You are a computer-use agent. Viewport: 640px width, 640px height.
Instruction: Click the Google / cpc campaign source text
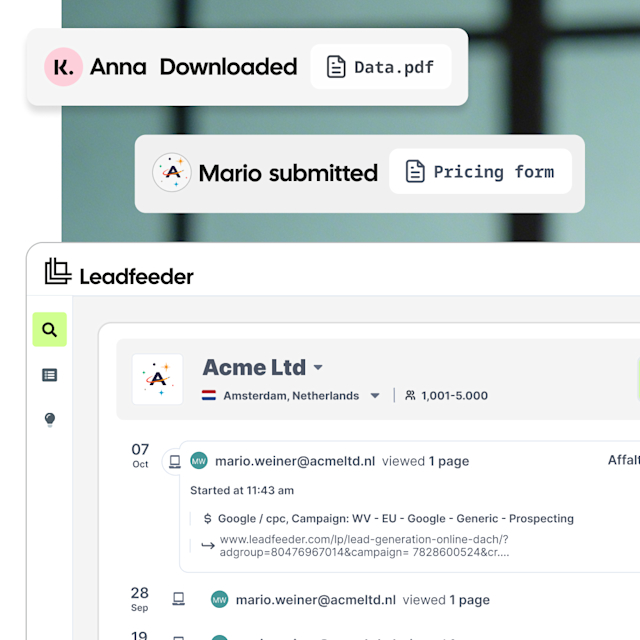click(396, 518)
